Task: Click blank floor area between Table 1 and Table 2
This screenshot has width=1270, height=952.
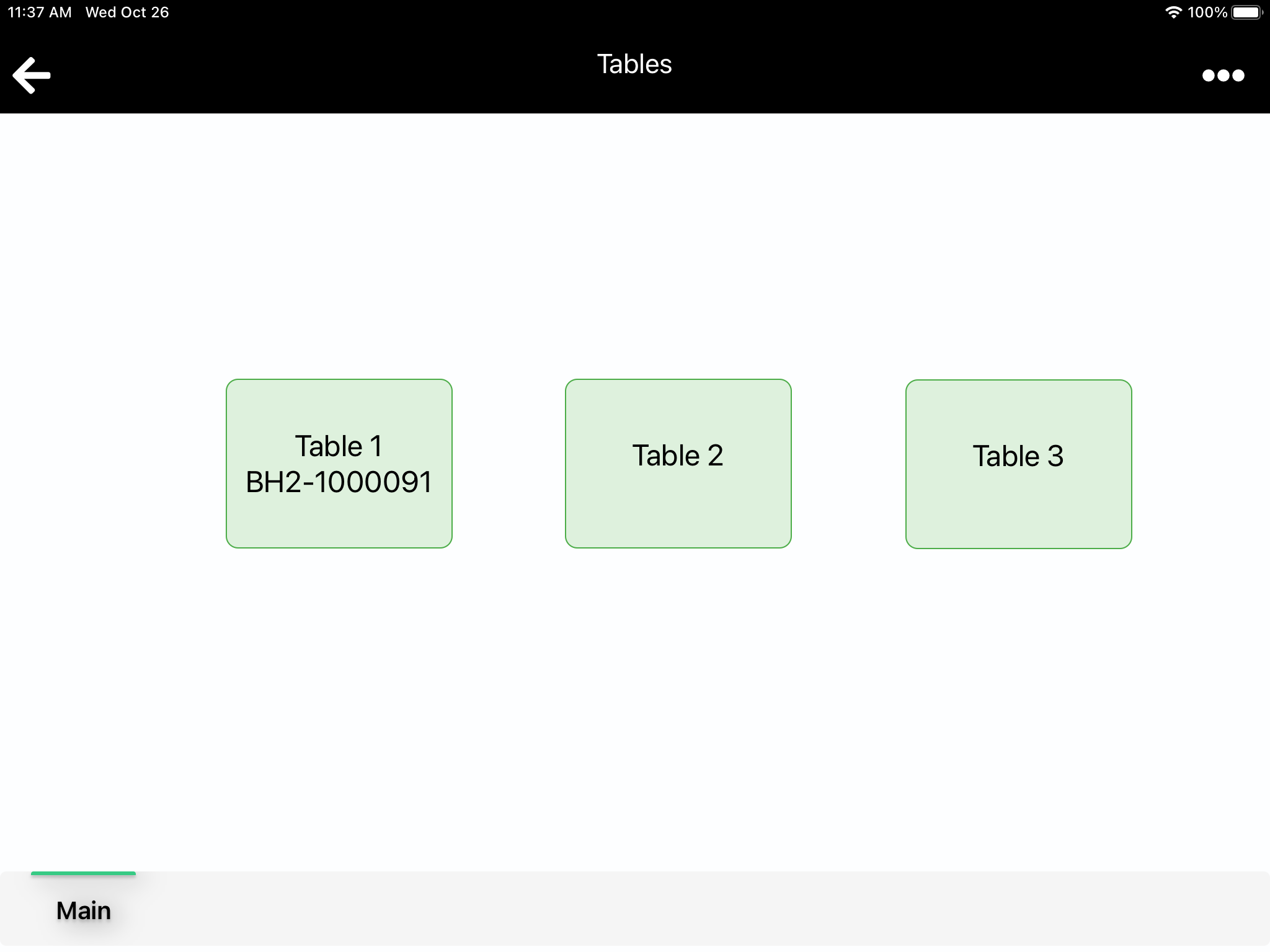Action: [508, 464]
